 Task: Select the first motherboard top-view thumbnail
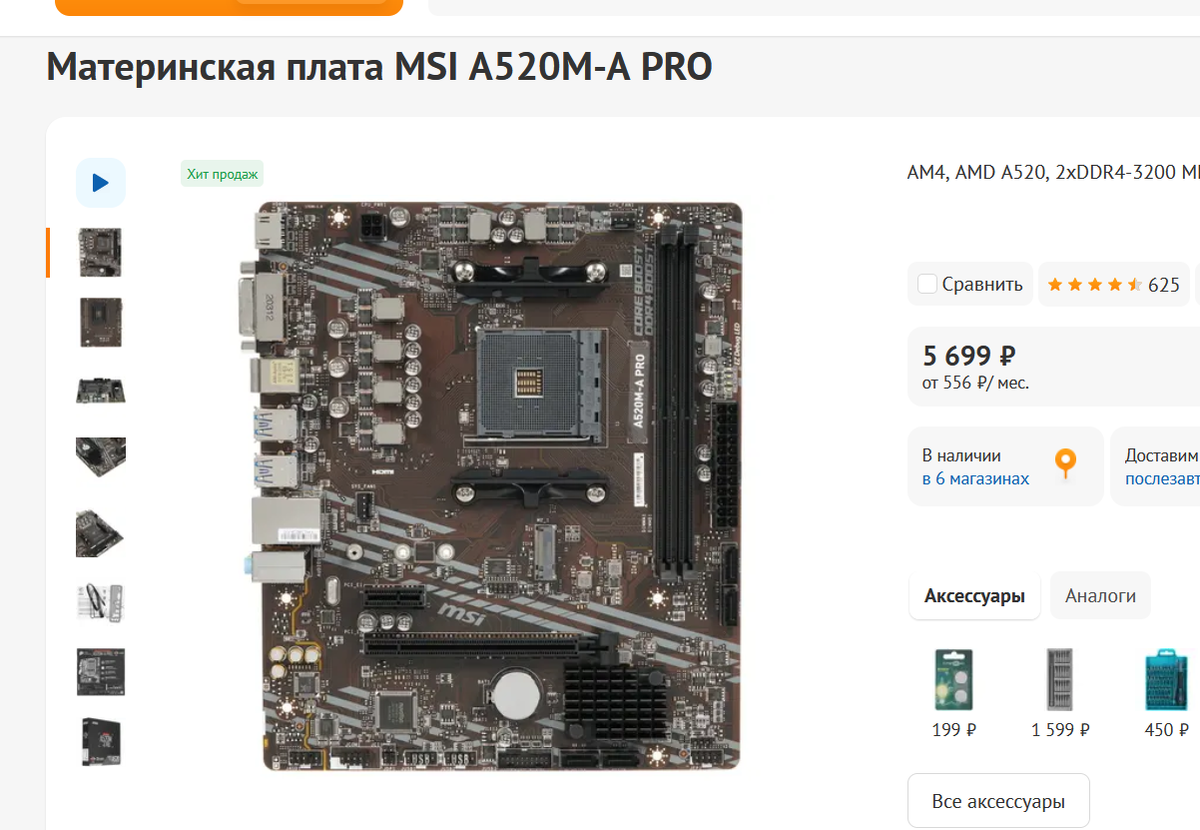(100, 253)
